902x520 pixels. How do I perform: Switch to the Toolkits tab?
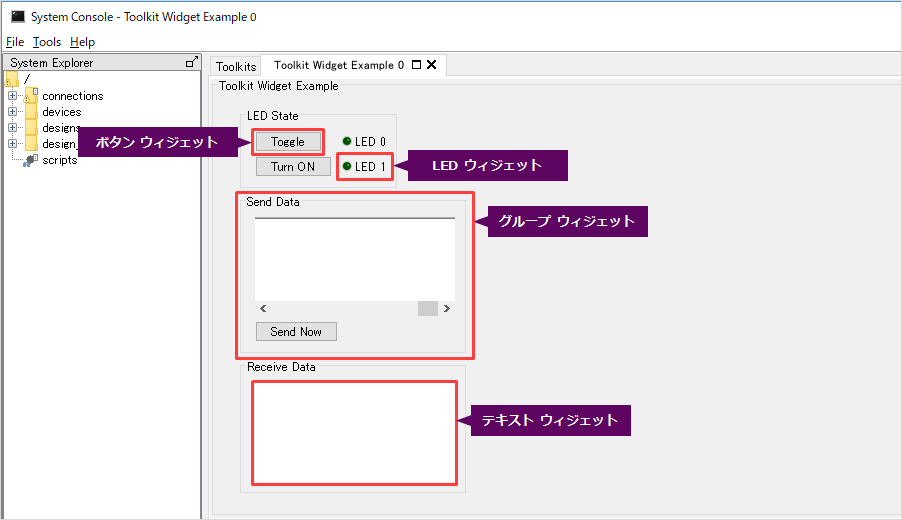236,66
